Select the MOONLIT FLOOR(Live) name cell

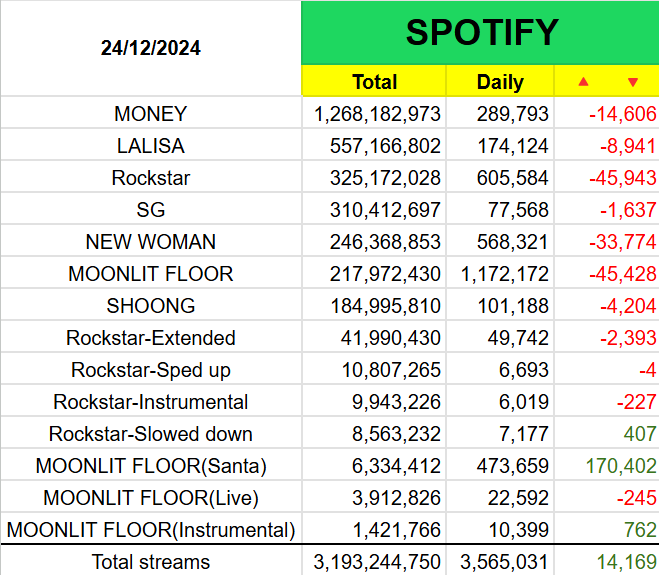(151, 497)
